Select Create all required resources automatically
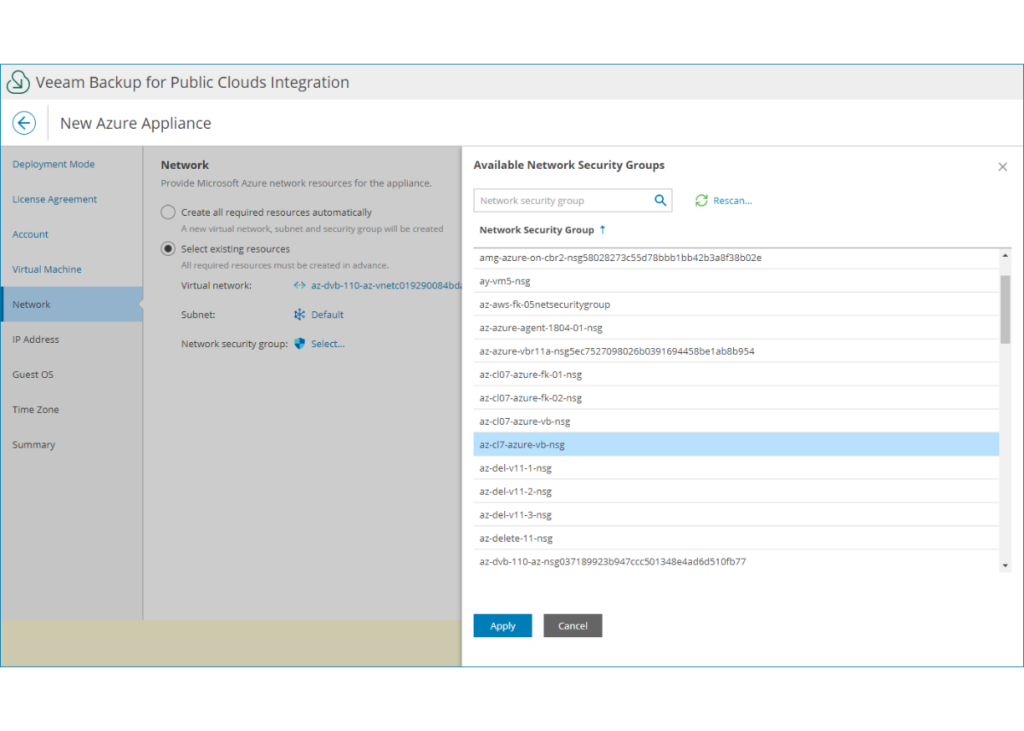This screenshot has width=1024, height=731. (x=168, y=212)
